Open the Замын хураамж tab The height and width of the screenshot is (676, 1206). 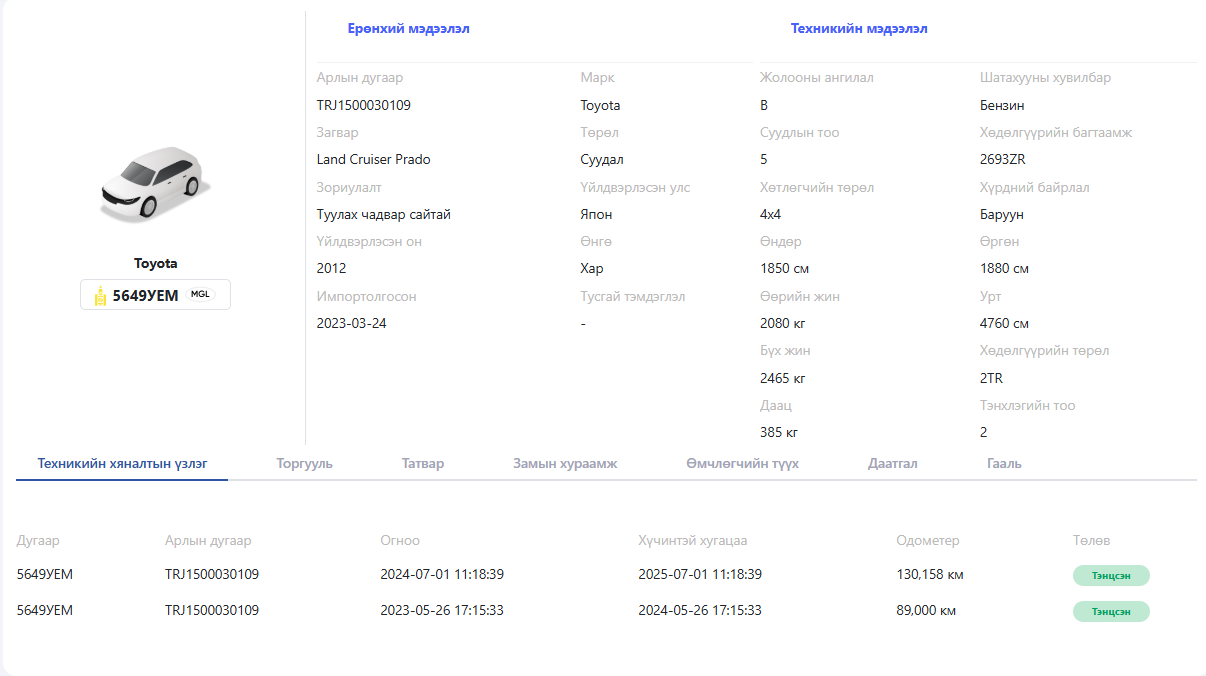coord(565,464)
